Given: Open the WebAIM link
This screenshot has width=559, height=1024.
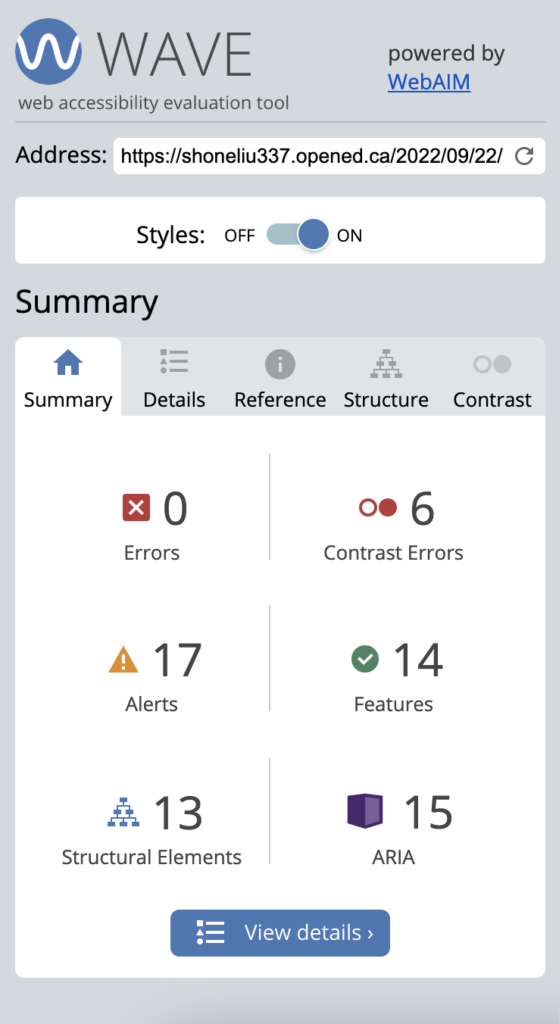Looking at the screenshot, I should tap(429, 82).
